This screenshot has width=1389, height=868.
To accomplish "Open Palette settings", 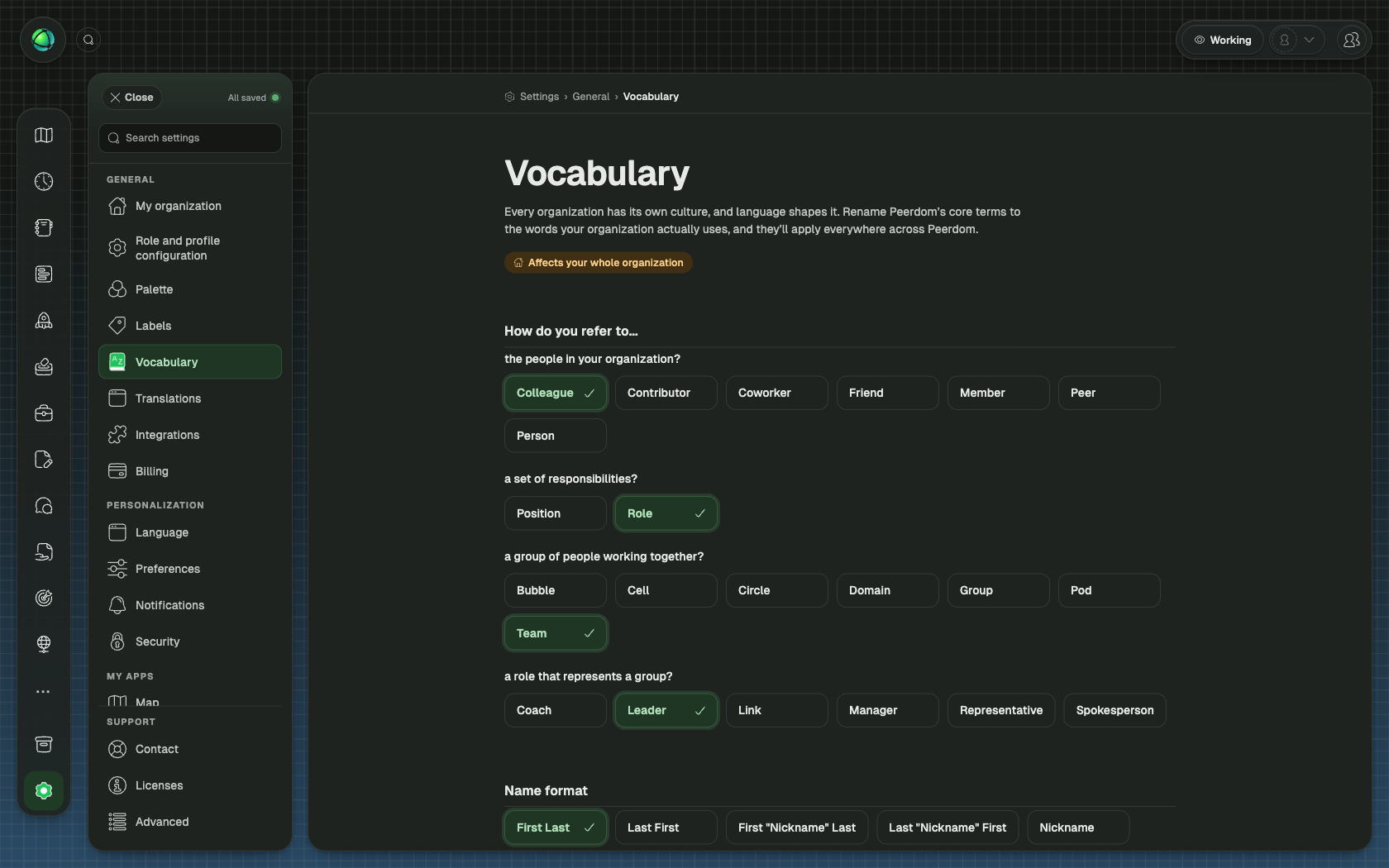I will 190,289.
